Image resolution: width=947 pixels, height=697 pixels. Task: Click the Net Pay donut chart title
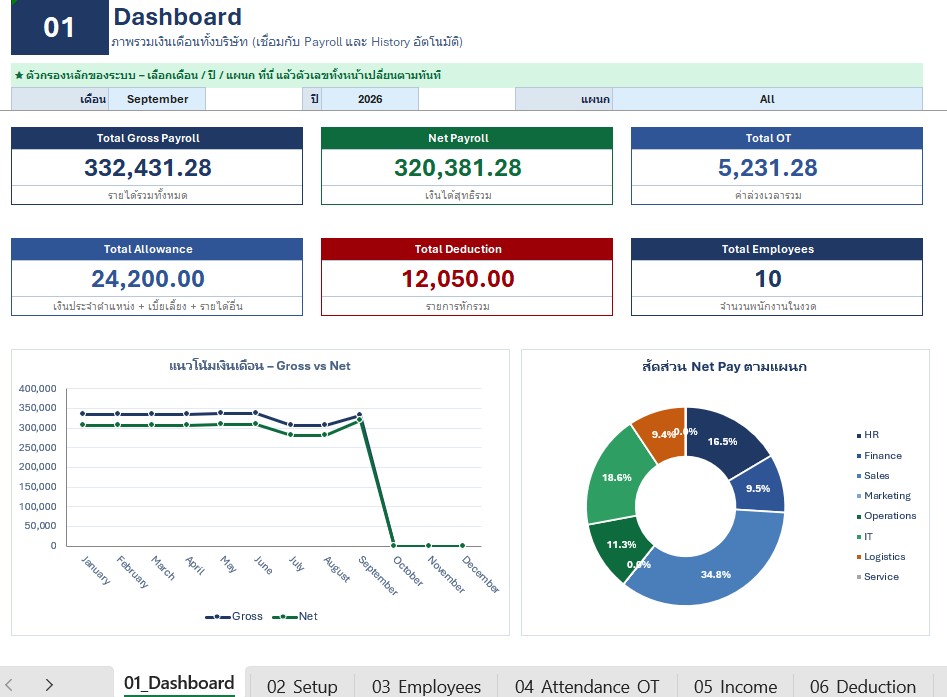[x=724, y=366]
